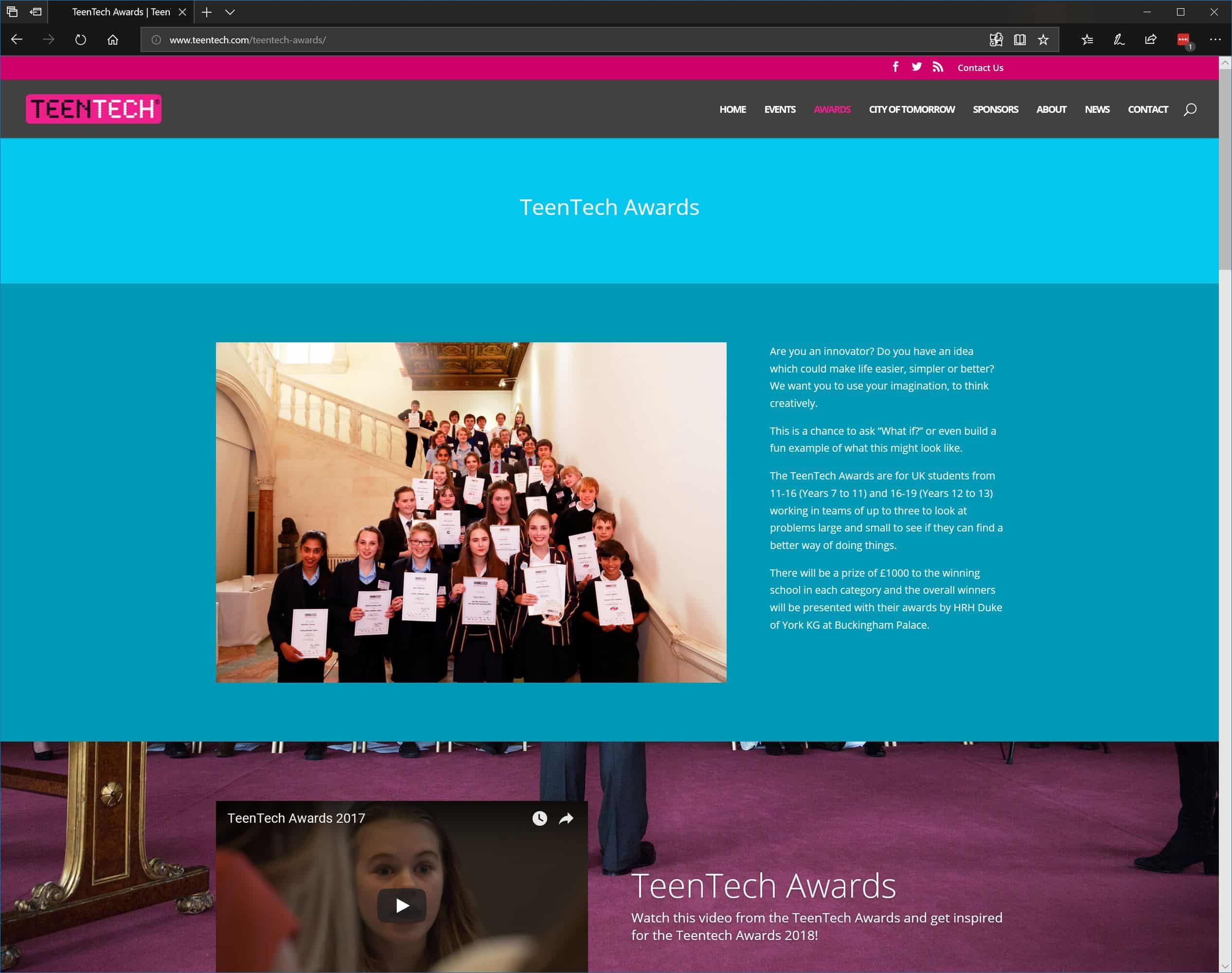The image size is (1232, 973).
Task: Add page to favorites star icon
Action: pyautogui.click(x=1043, y=40)
